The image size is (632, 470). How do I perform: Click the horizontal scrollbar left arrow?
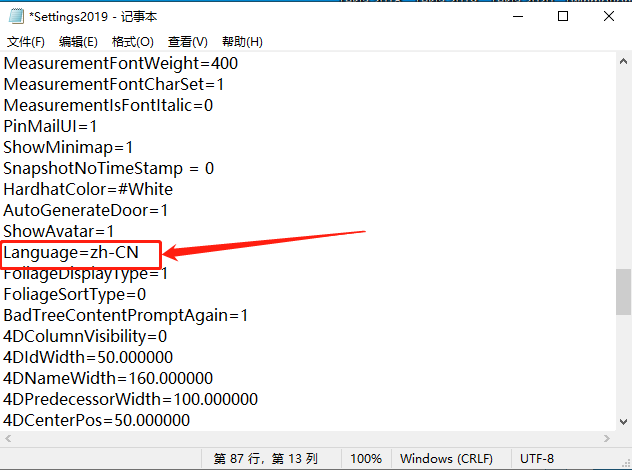pyautogui.click(x=8, y=438)
